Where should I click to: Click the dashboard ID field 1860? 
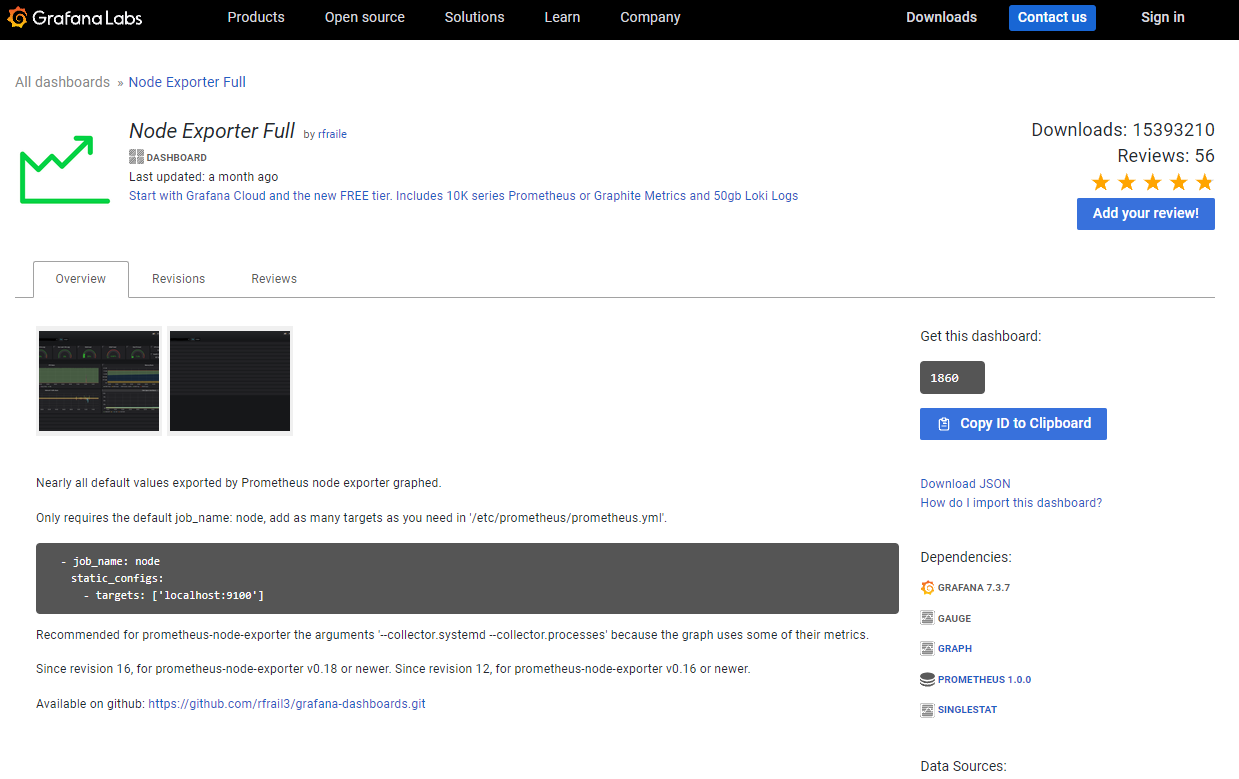(952, 377)
